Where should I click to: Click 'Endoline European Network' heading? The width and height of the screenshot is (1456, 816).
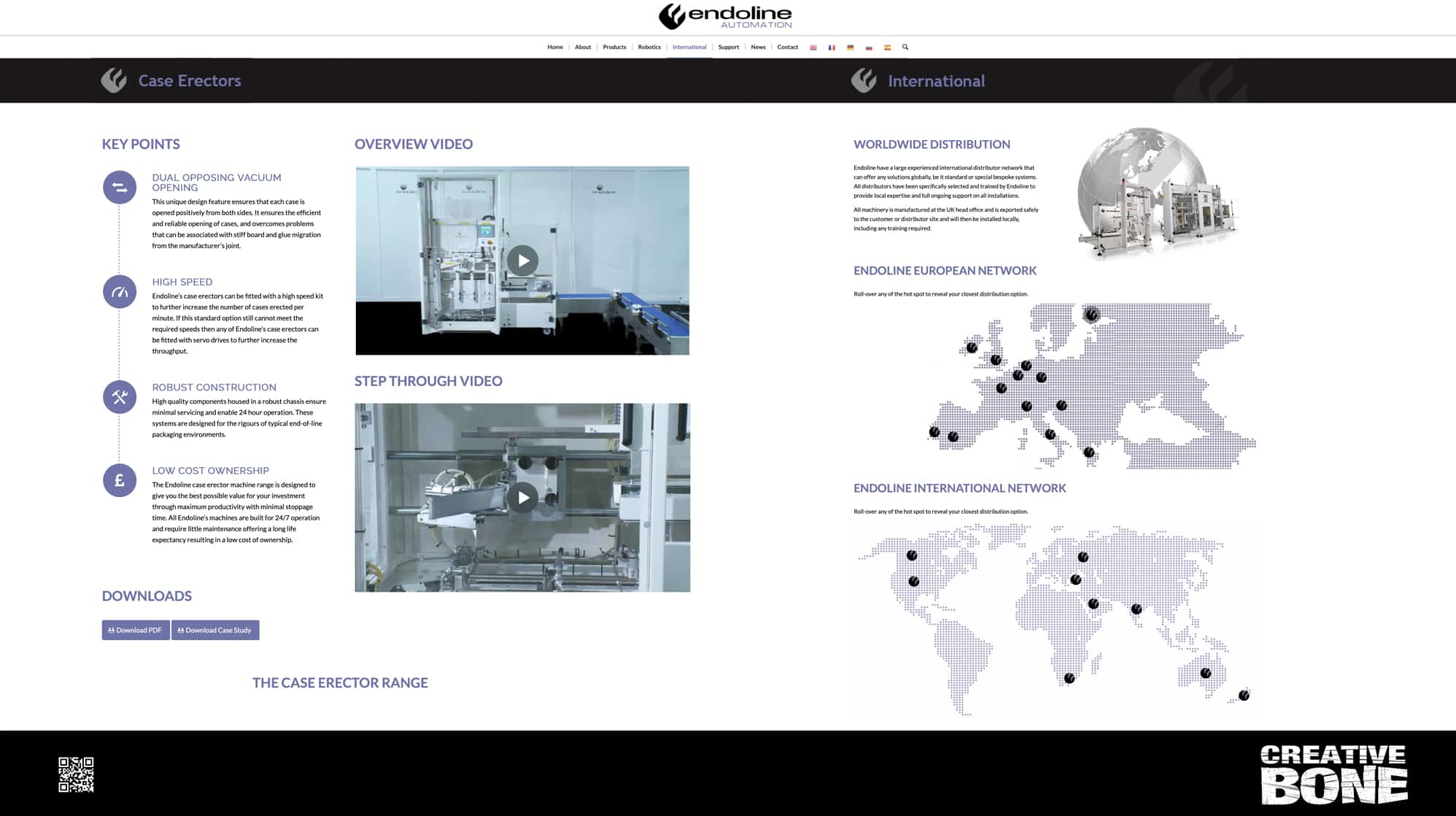[x=945, y=271]
